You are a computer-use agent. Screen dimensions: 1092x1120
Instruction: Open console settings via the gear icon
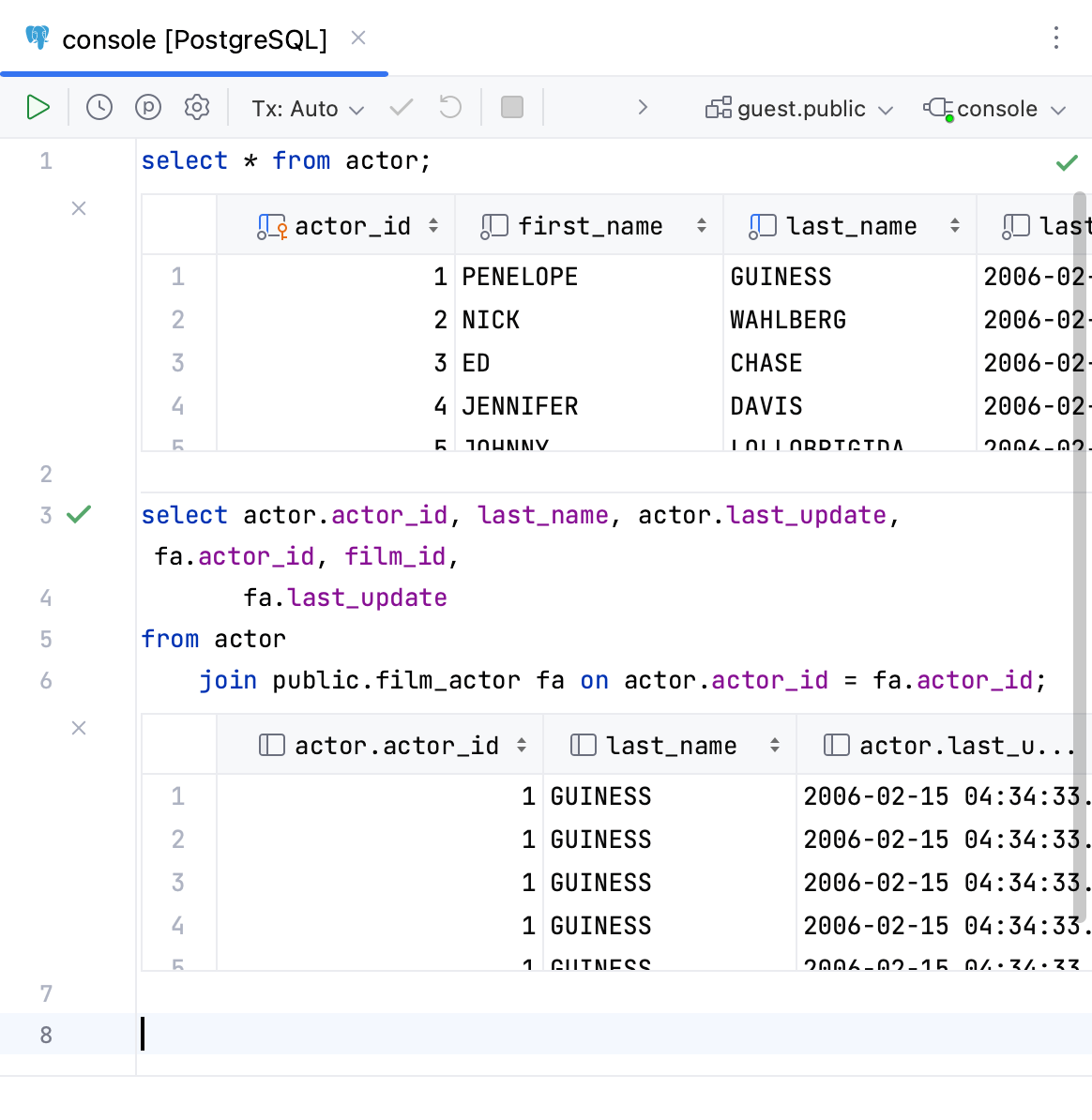click(197, 107)
